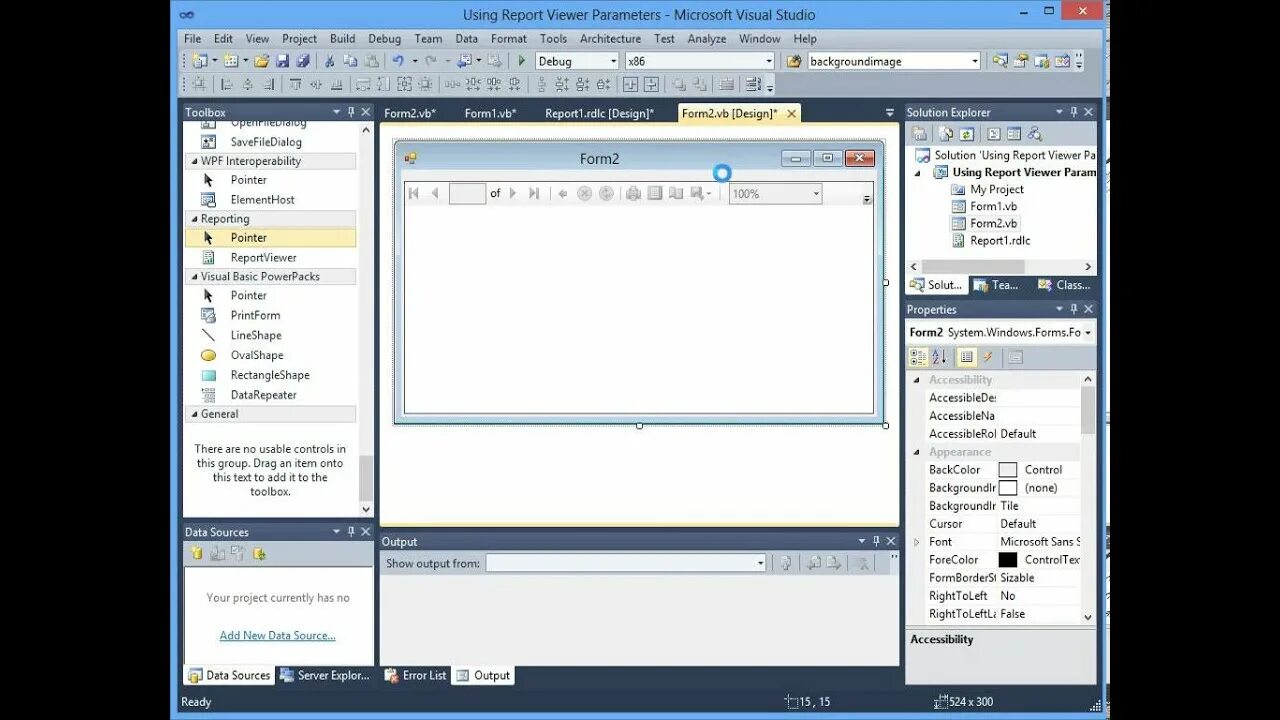This screenshot has height=720, width=1280.
Task: Click View Class Diagram icon in Solution Explorer
Action: pos(1034,134)
